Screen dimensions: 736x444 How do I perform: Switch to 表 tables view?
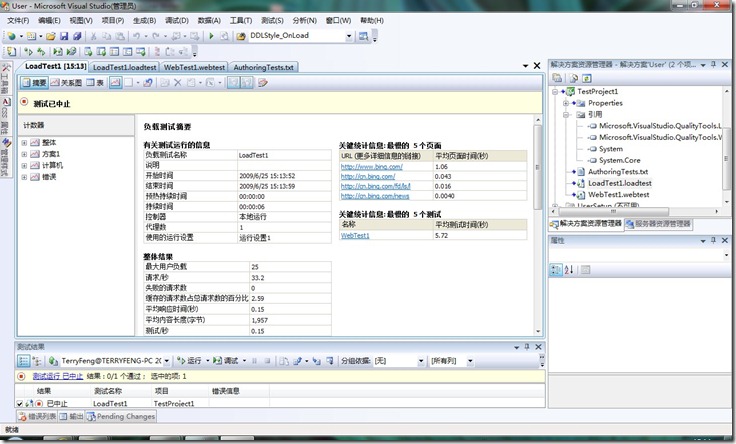95,83
